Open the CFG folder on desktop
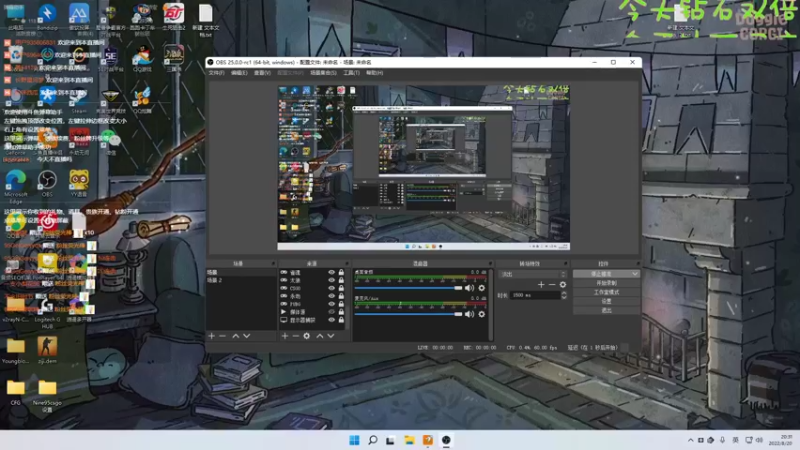The width and height of the screenshot is (800, 450). [15, 392]
